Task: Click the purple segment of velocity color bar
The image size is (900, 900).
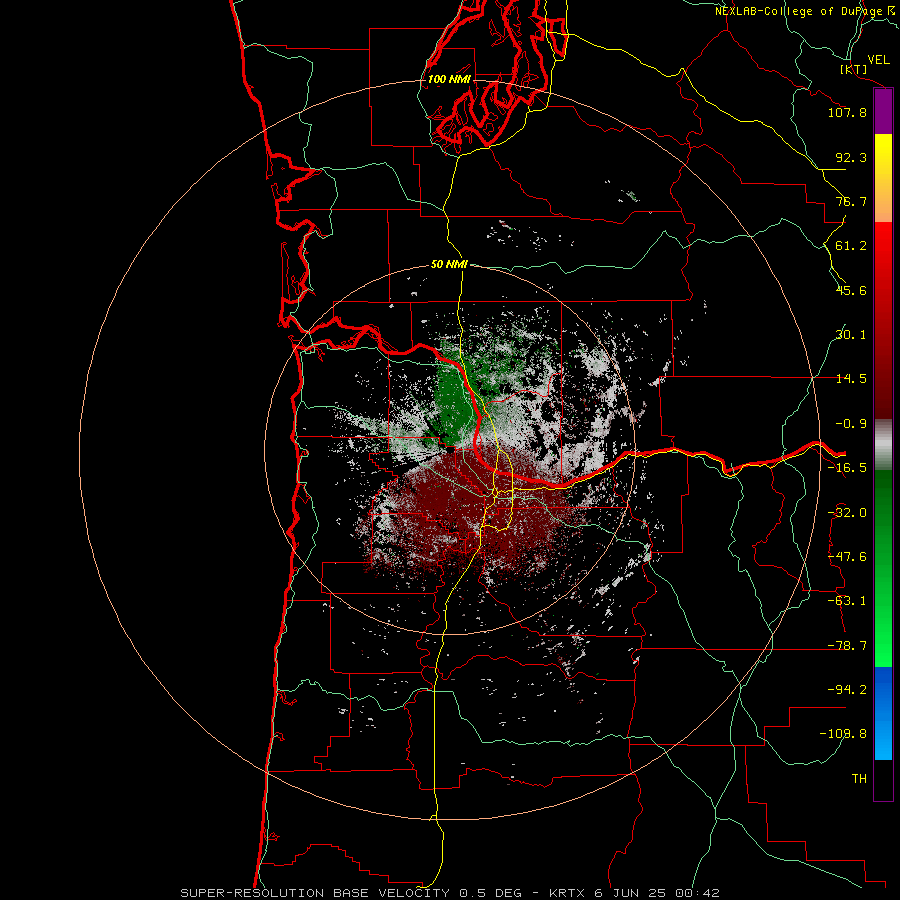Action: coord(883,112)
